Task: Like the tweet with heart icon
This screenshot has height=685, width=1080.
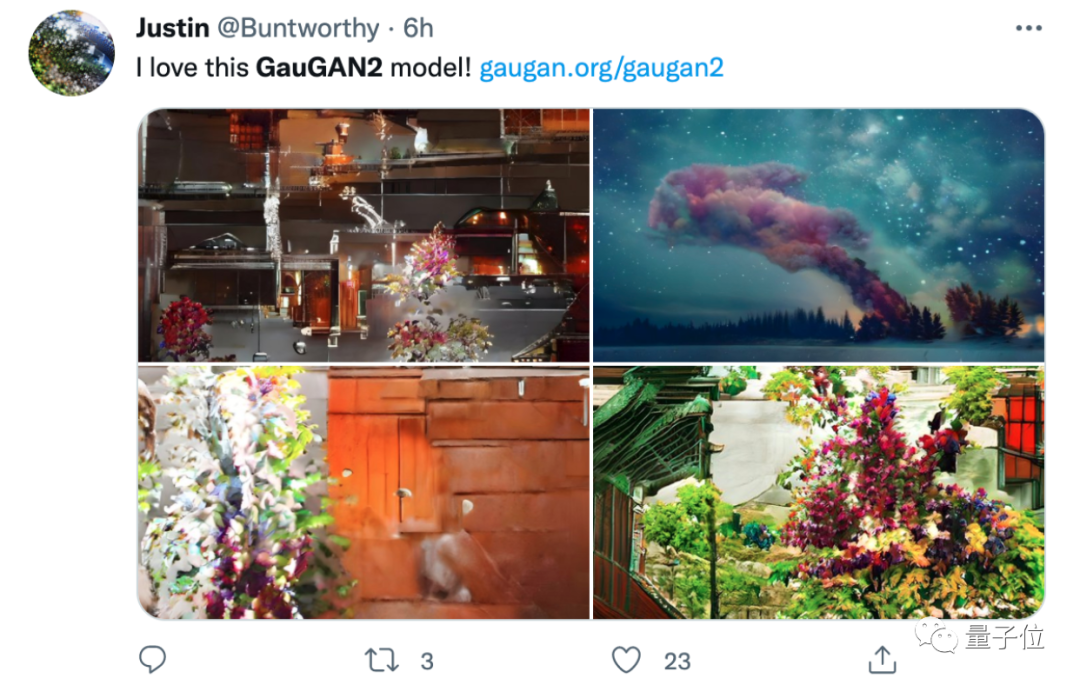Action: pos(626,660)
